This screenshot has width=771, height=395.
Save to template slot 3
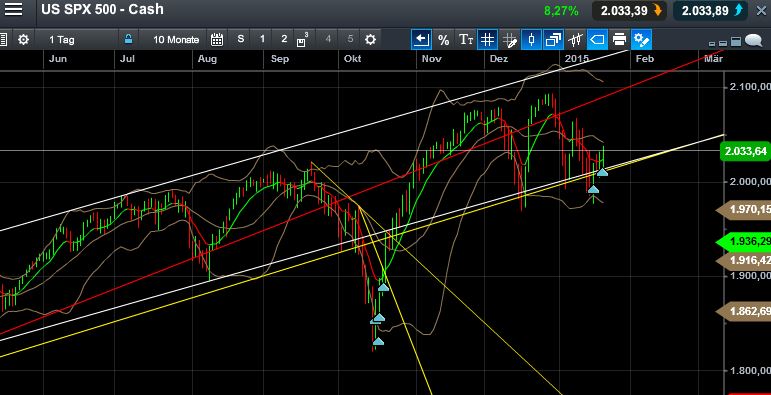click(302, 39)
